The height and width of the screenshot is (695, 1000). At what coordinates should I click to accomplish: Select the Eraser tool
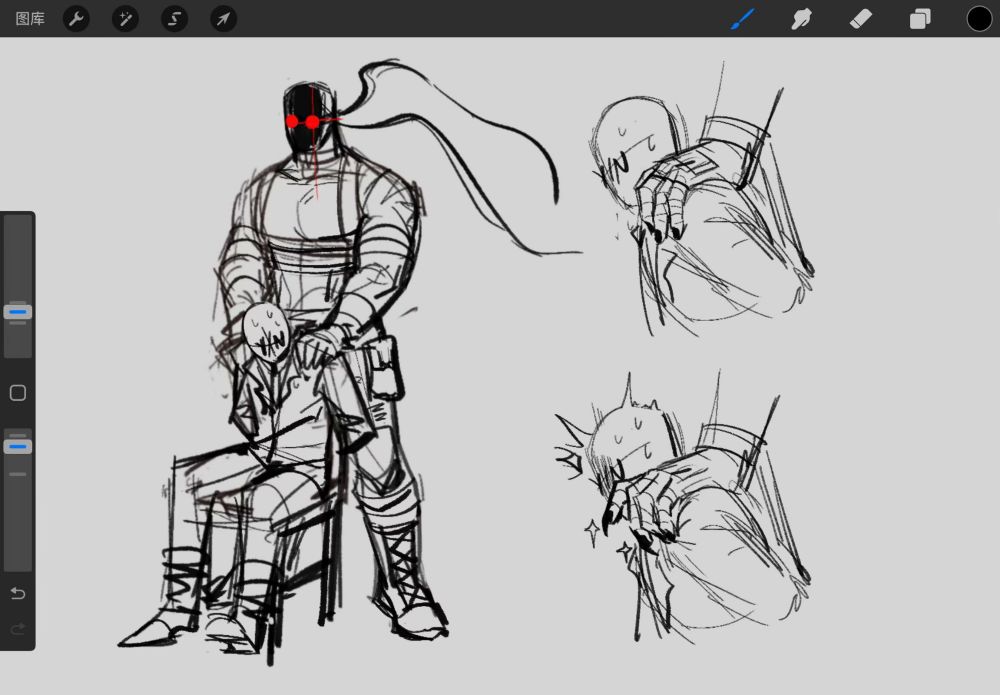click(860, 19)
